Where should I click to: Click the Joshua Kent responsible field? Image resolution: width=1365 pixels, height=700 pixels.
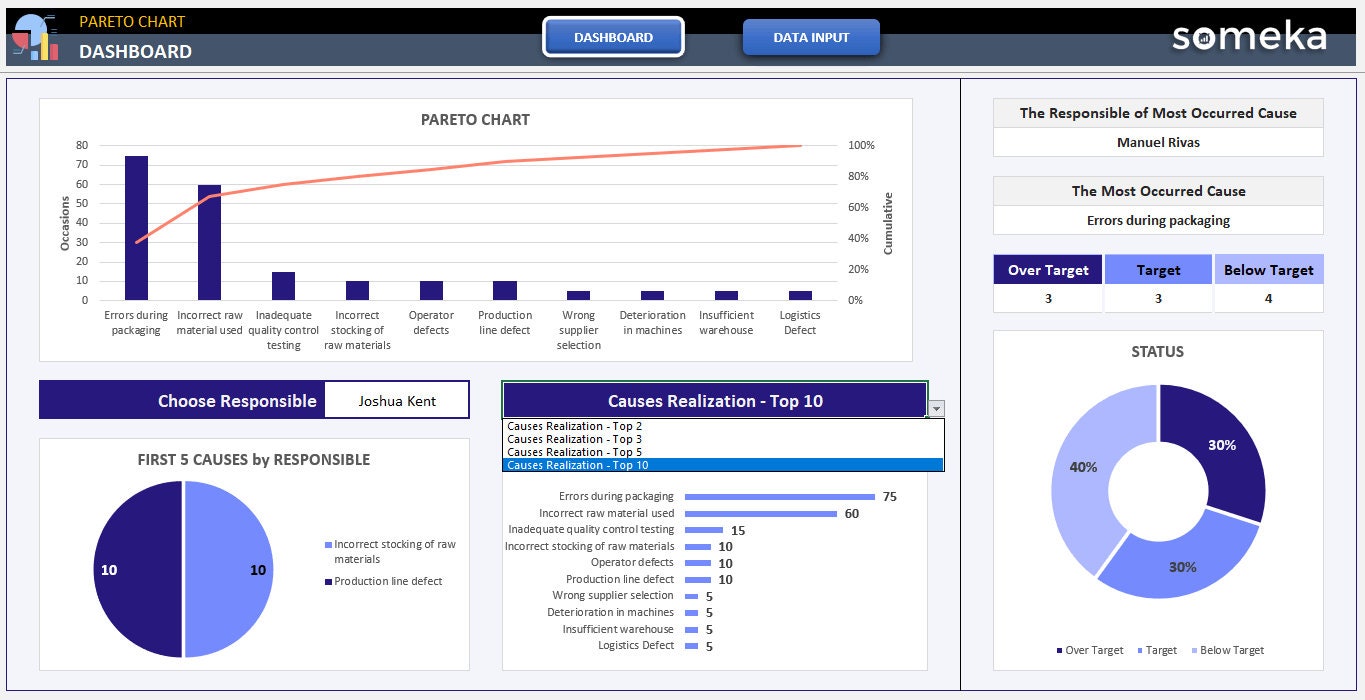tap(397, 400)
